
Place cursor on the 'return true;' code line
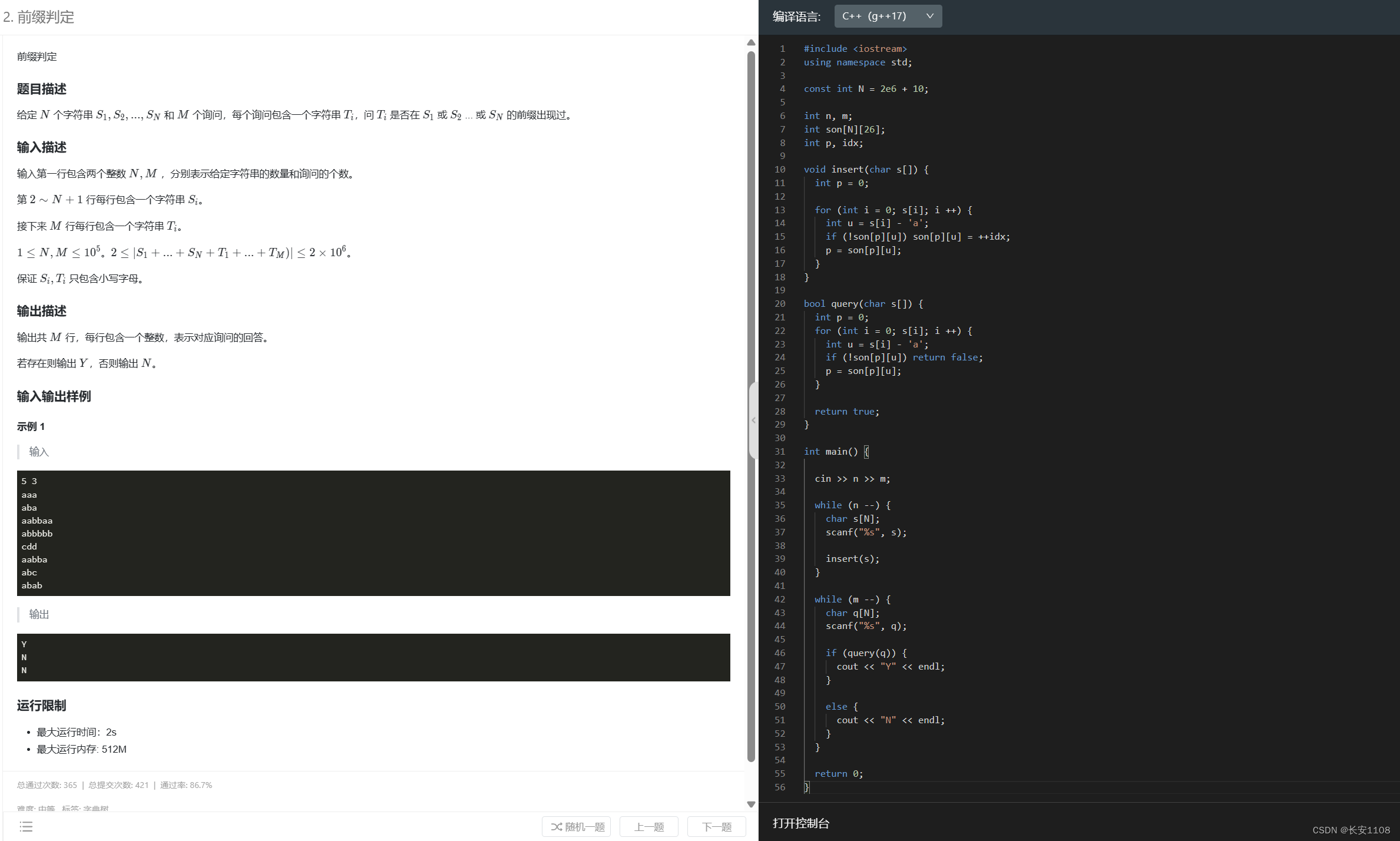(x=846, y=412)
